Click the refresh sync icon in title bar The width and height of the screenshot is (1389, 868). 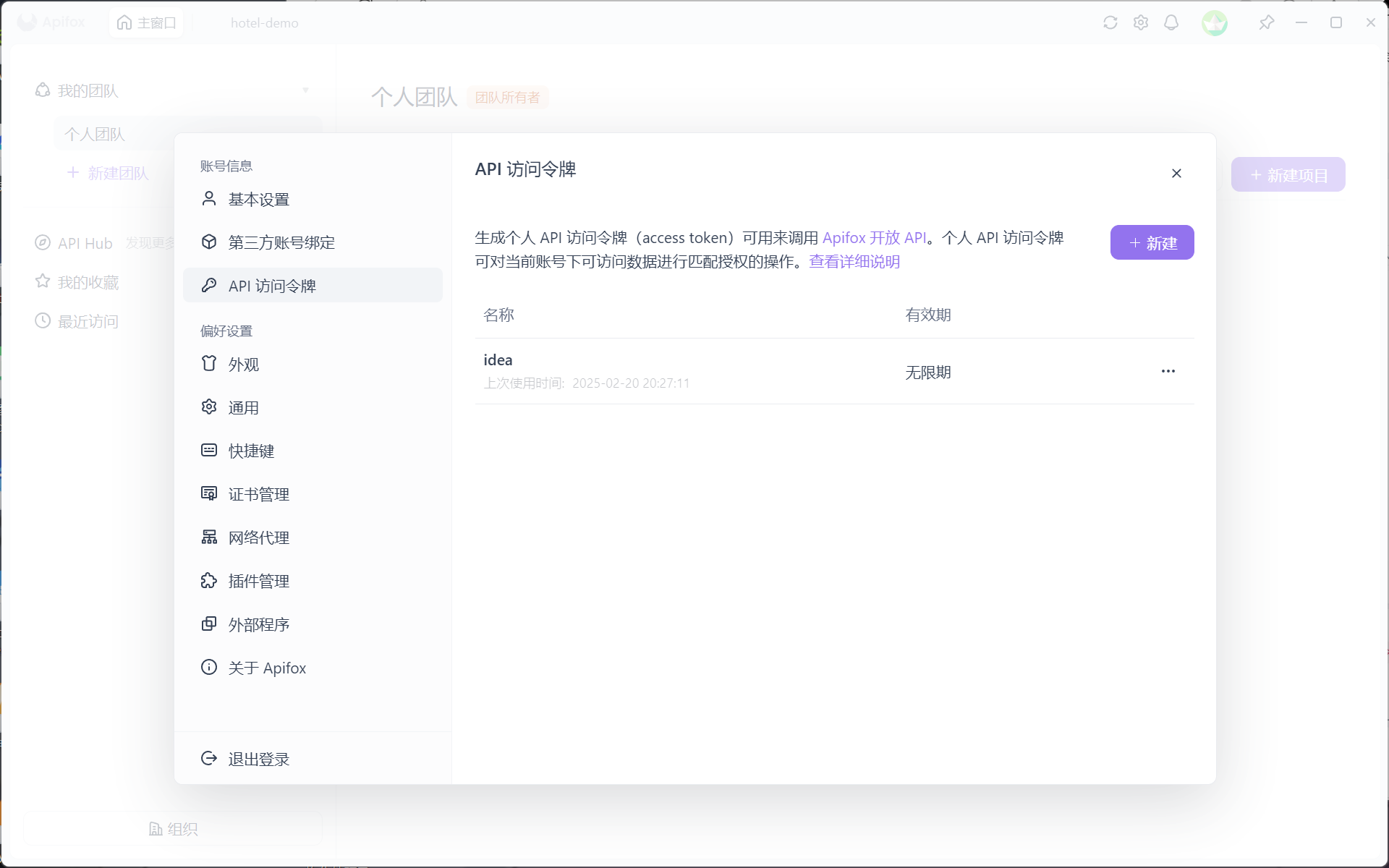pos(1110,22)
